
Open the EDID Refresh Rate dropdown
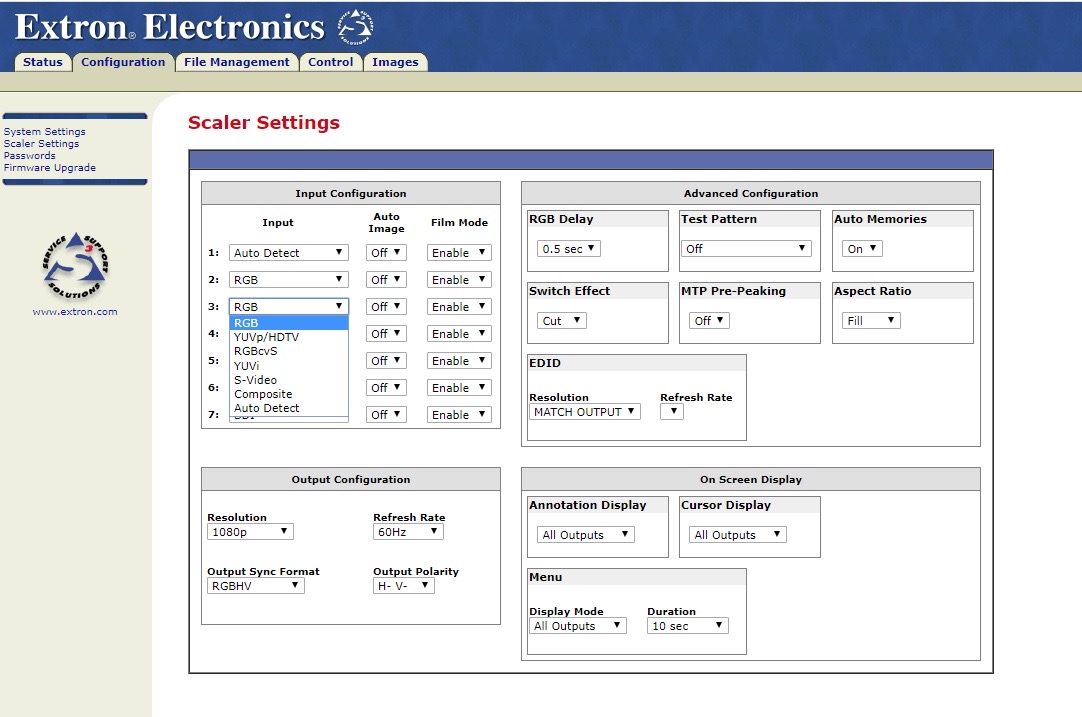(x=672, y=412)
